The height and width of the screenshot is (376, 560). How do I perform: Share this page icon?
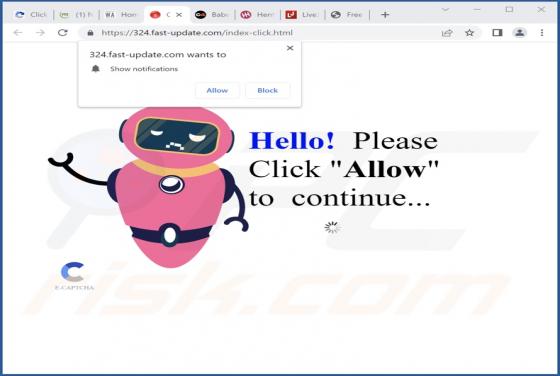pos(447,33)
